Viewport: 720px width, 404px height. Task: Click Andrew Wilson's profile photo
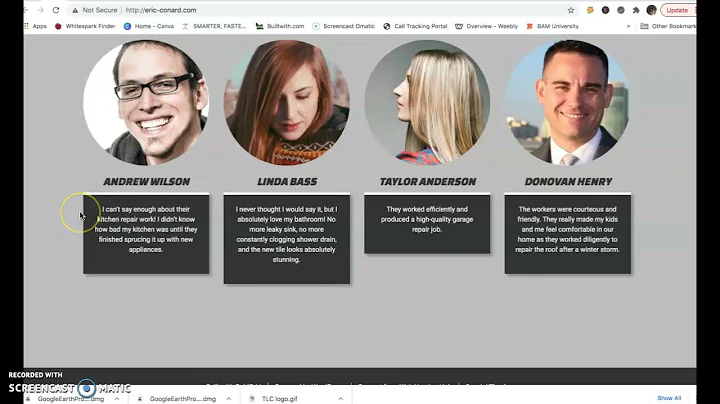pyautogui.click(x=146, y=102)
